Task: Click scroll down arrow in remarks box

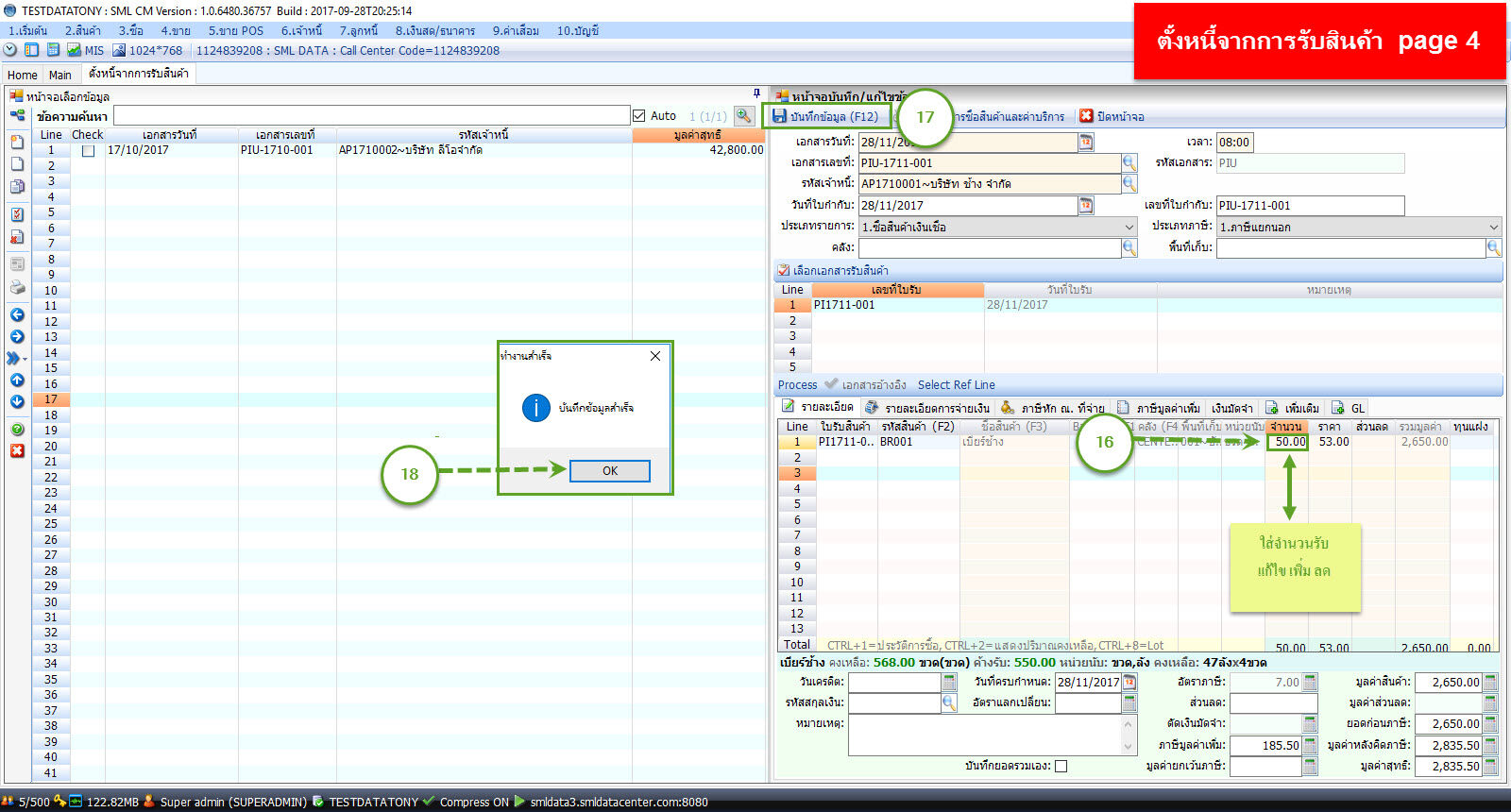Action: [1129, 747]
